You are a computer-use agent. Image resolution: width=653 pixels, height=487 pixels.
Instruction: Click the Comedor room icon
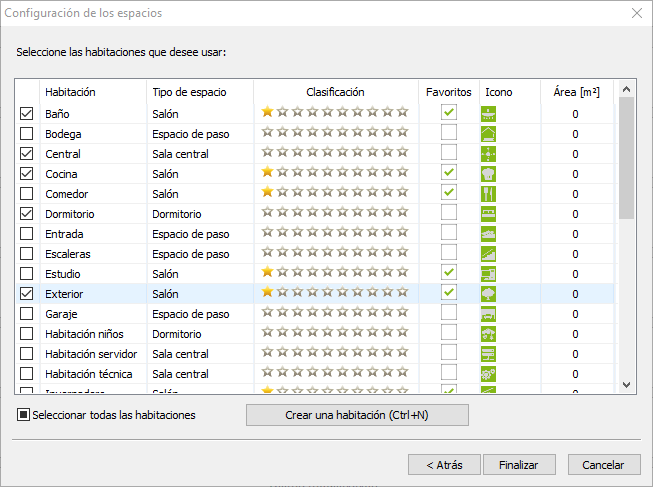click(488, 193)
